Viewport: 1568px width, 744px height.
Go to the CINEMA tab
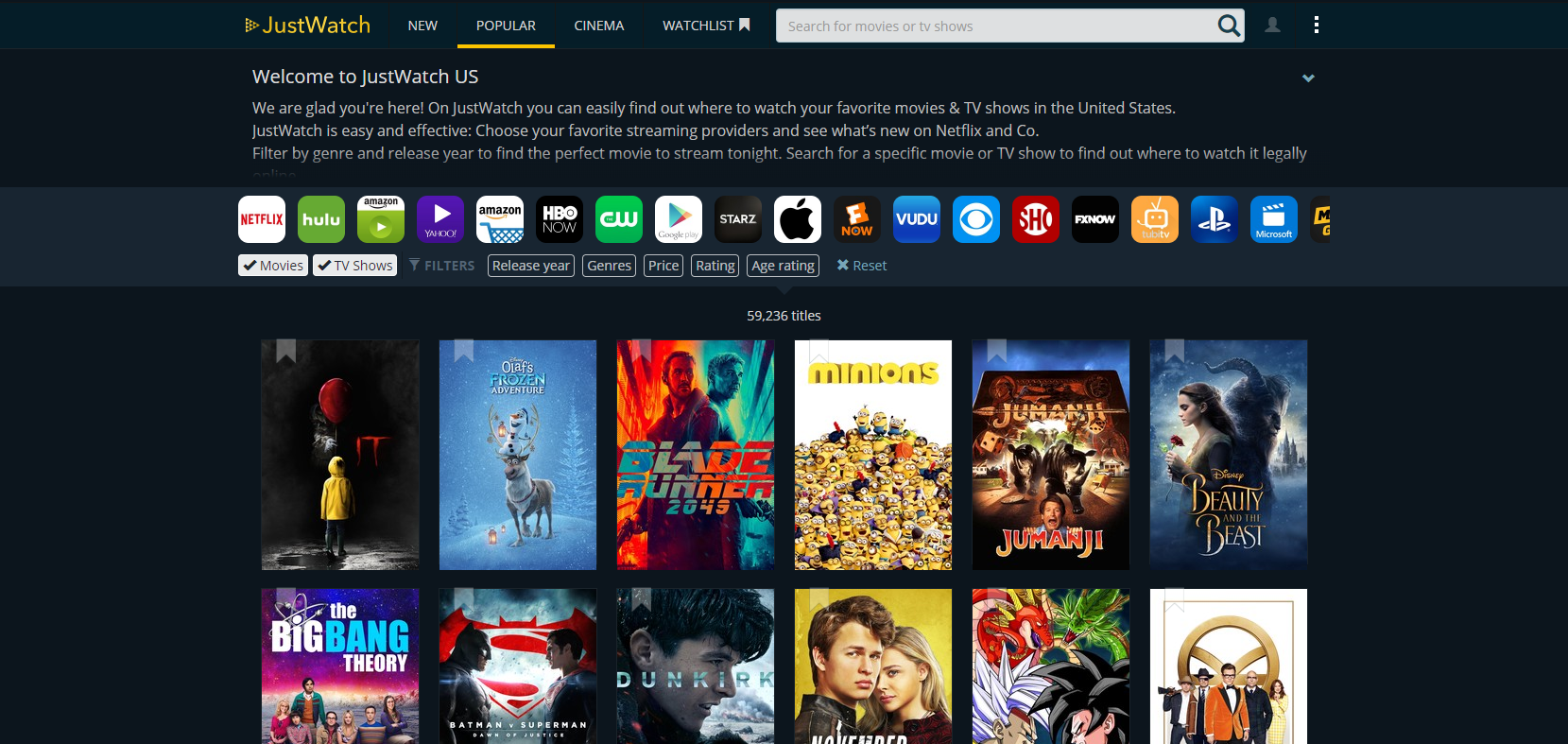pos(599,26)
